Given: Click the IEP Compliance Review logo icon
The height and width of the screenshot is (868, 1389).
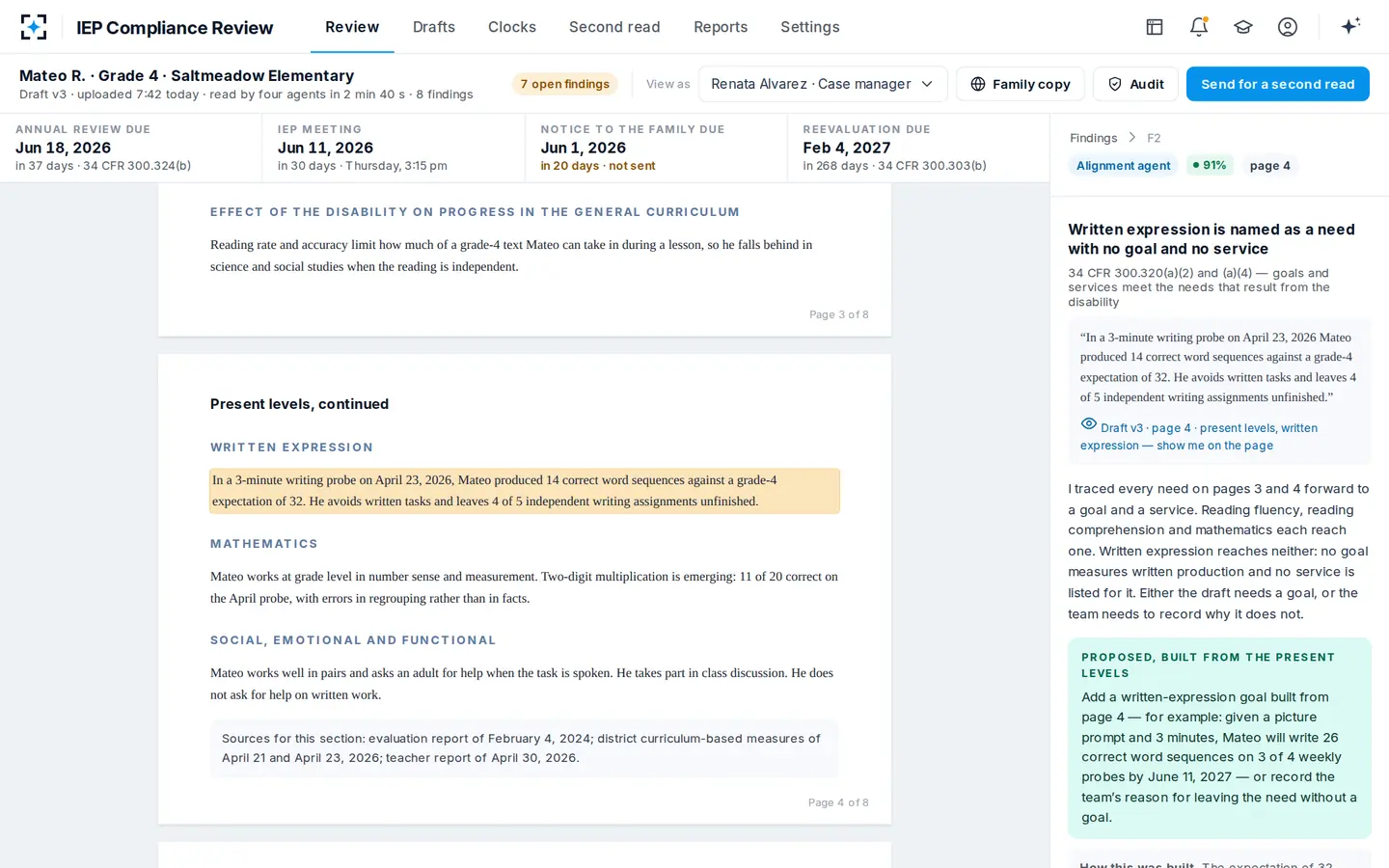Looking at the screenshot, I should coord(34,27).
